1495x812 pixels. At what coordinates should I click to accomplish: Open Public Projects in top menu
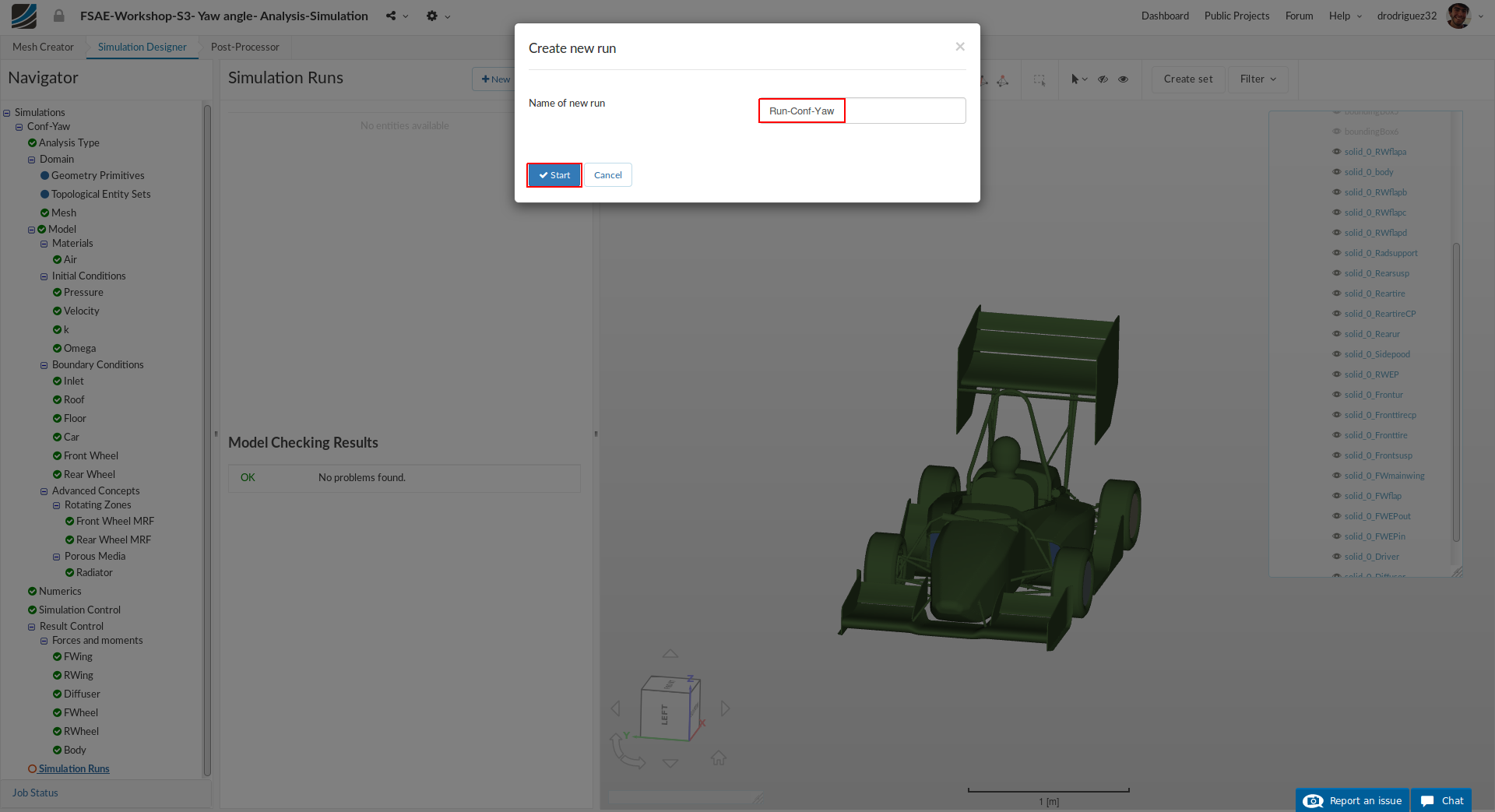tap(1236, 16)
